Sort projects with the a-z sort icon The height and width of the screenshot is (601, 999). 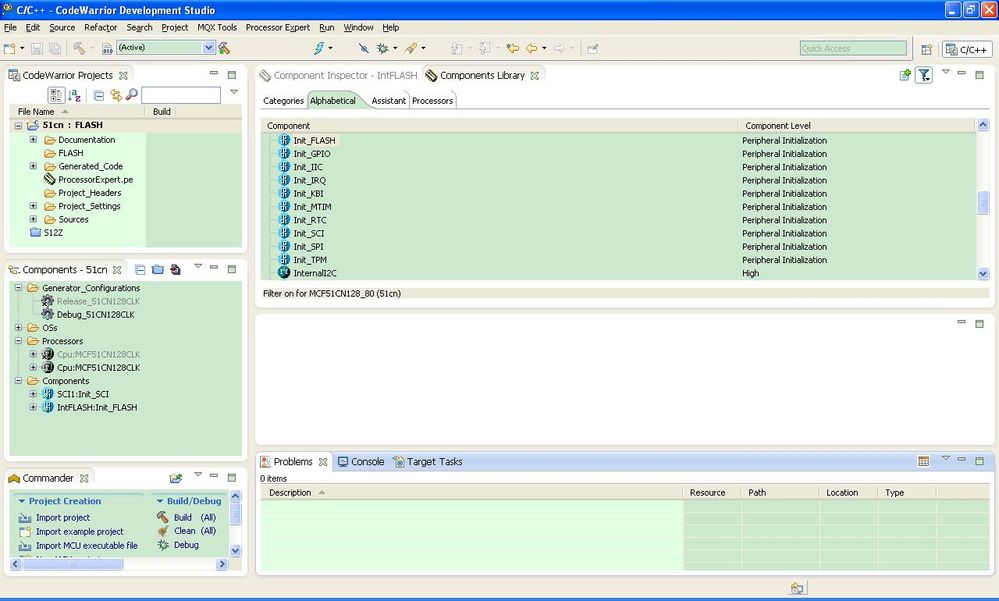click(x=75, y=96)
